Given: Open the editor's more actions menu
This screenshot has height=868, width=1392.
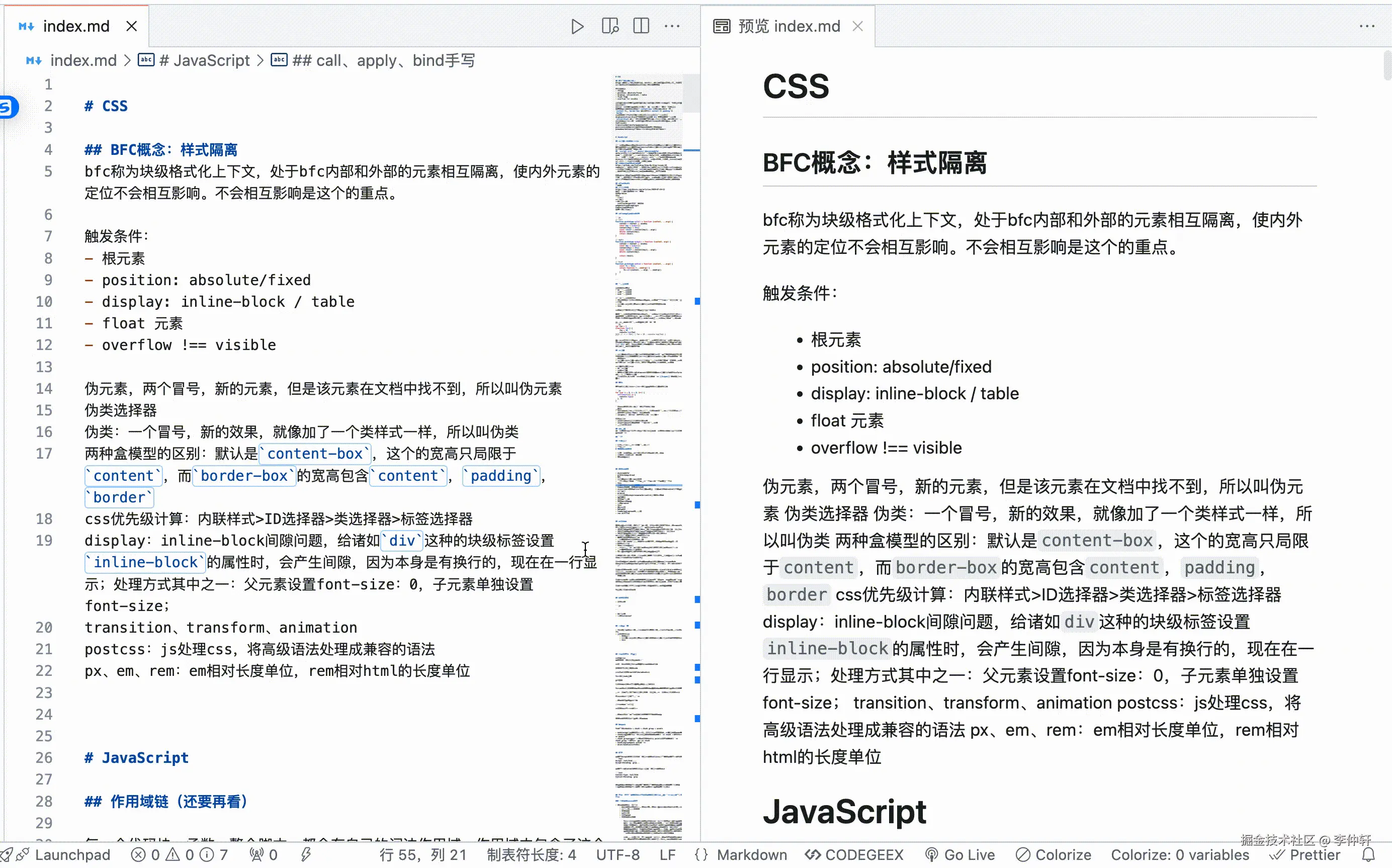Looking at the screenshot, I should [x=672, y=26].
